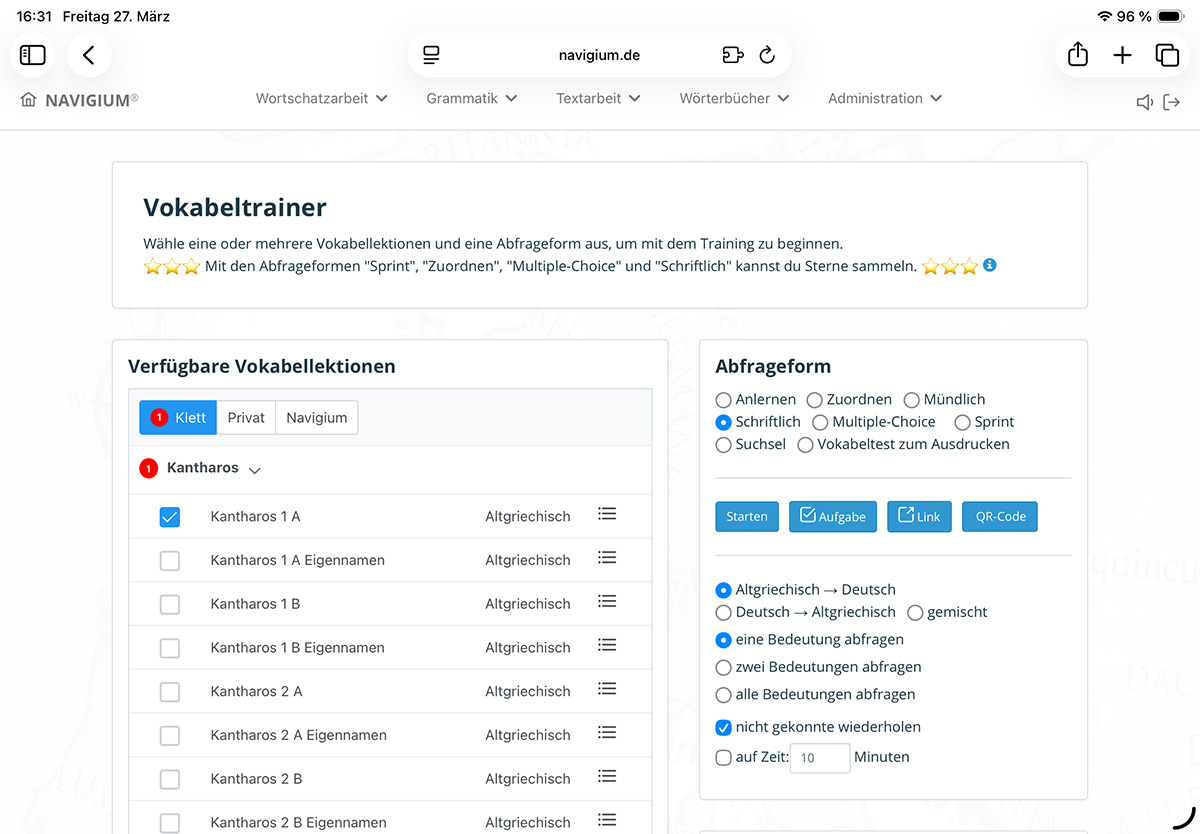Tap the Safari share icon
The width and height of the screenshot is (1200, 834).
tap(1077, 55)
